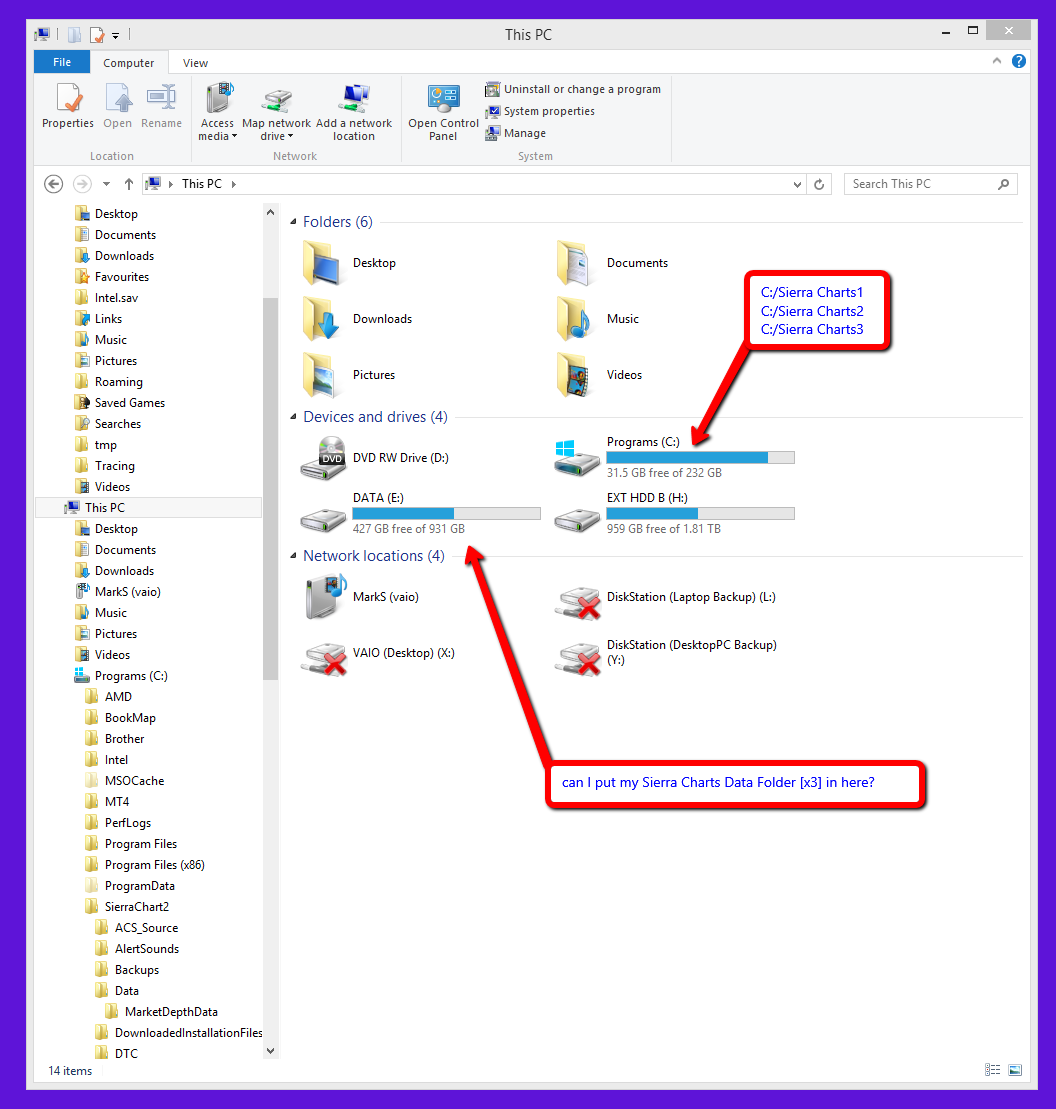Select the Programs (C:) drive
Image resolution: width=1056 pixels, height=1109 pixels.
coord(674,458)
